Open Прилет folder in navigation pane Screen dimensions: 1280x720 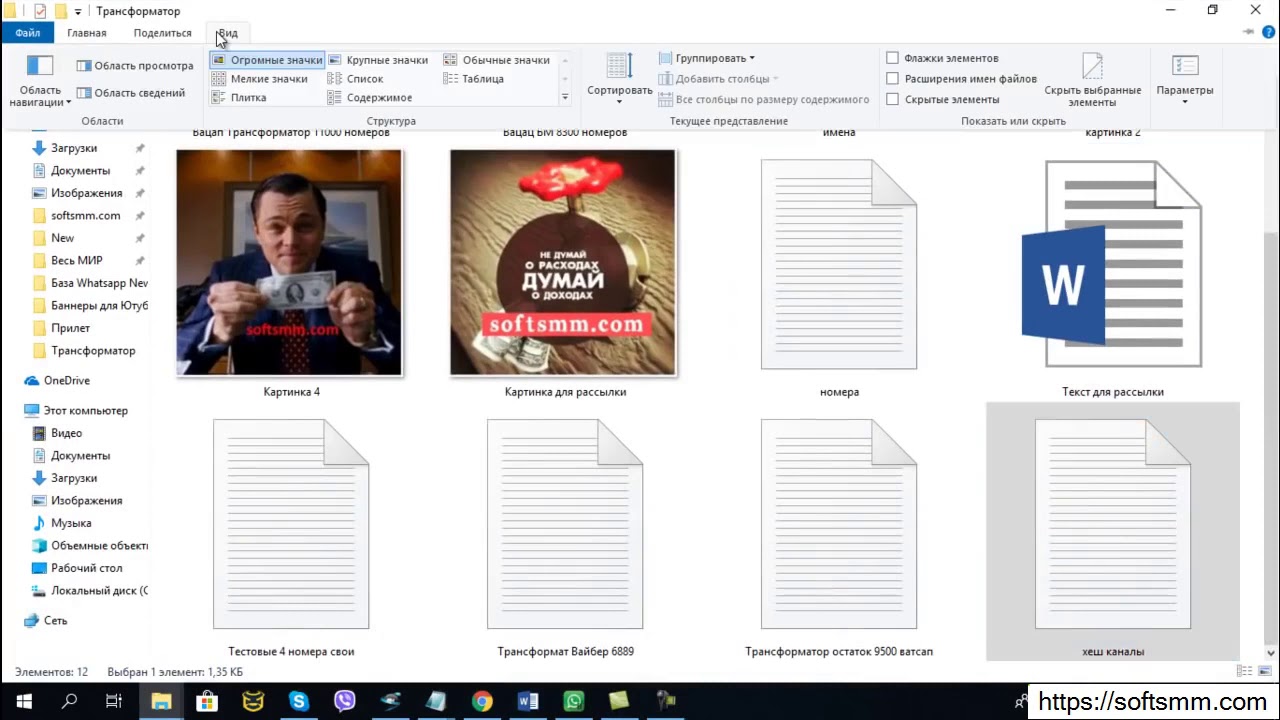[71, 328]
